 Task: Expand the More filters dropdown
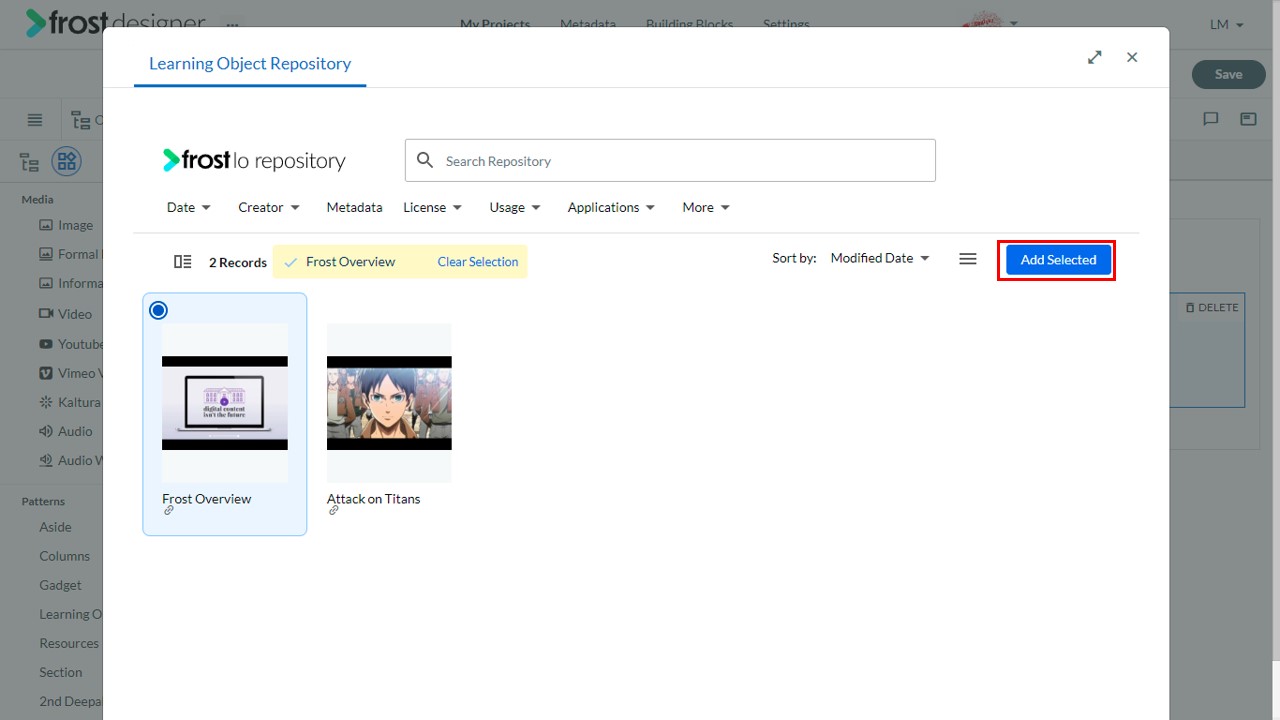(706, 207)
